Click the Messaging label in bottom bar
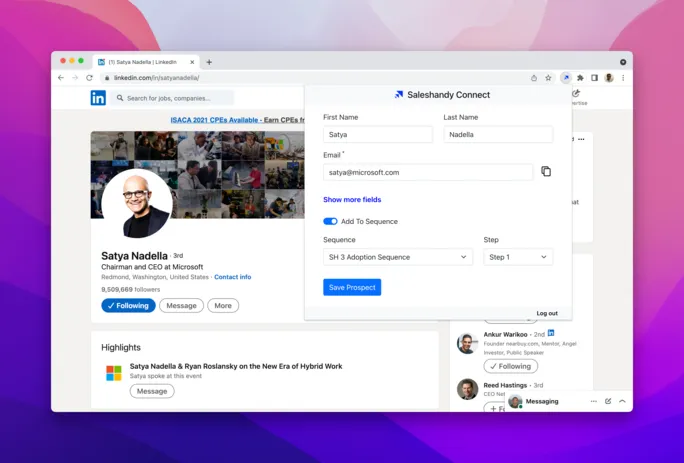The width and height of the screenshot is (684, 463). [x=542, y=401]
